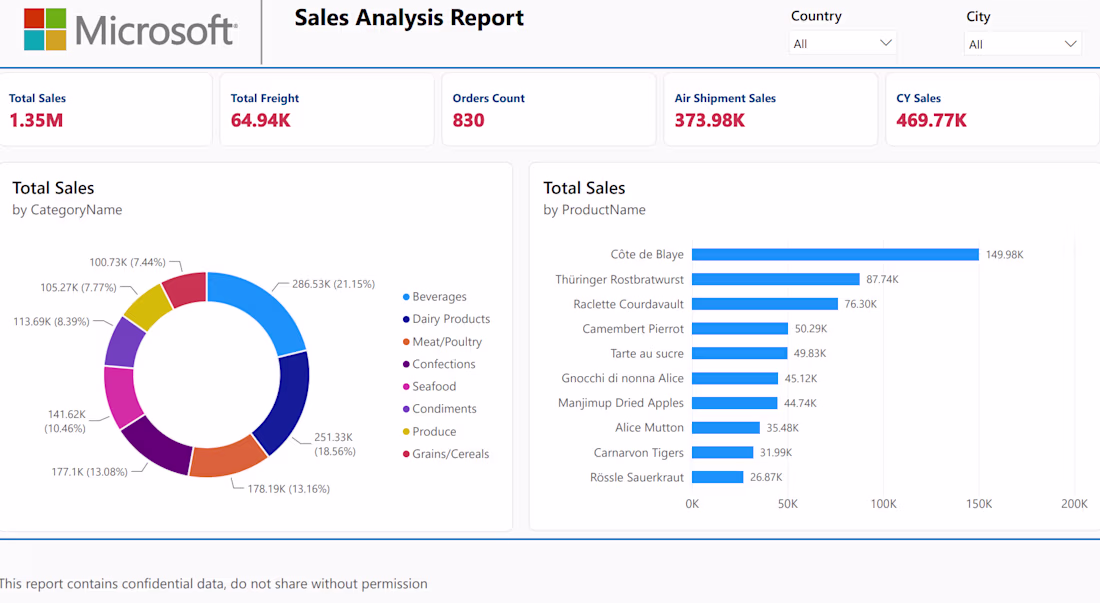
Task: Select the Country slicer All box
Action: point(843,43)
